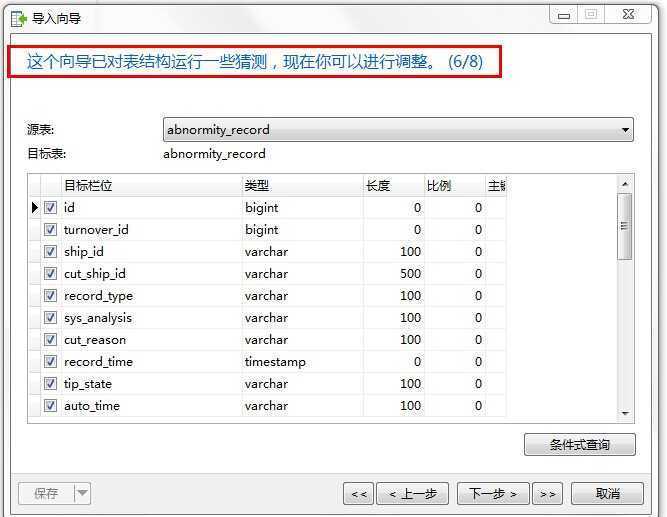Image resolution: width=667 pixels, height=517 pixels.
Task: Click the length 100 of record_type row
Action: coord(410,296)
